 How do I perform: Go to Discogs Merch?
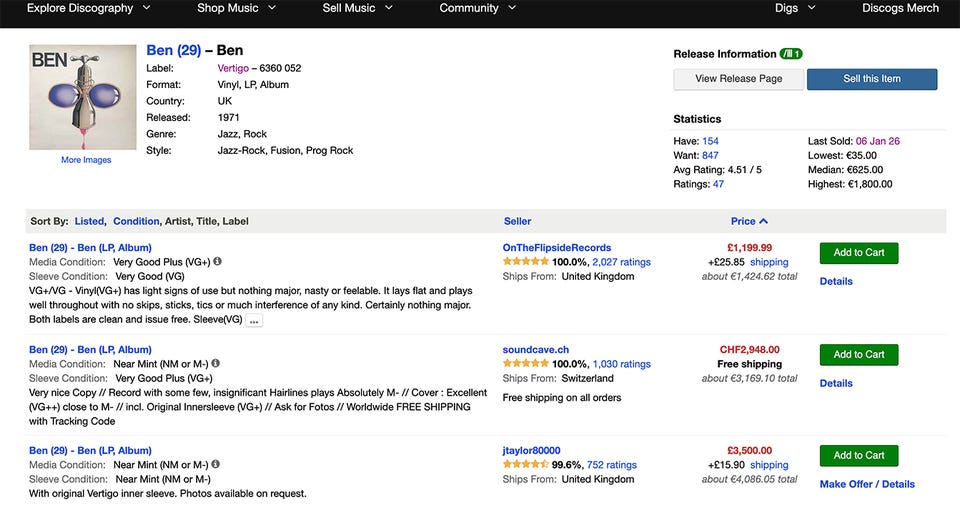[900, 8]
